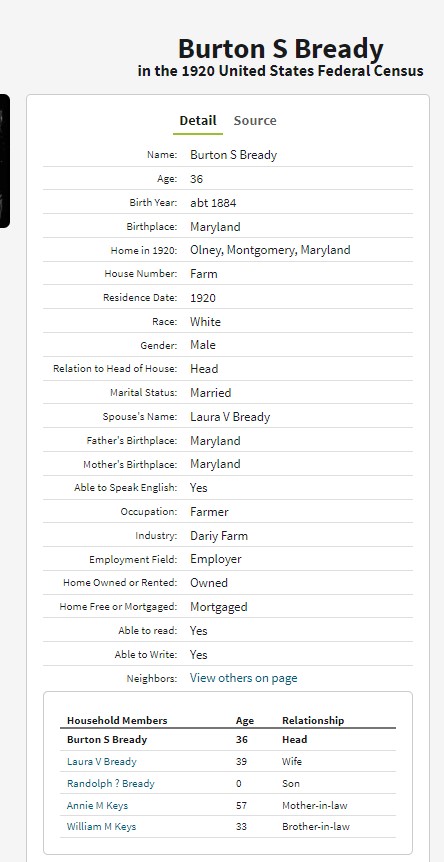The width and height of the screenshot is (444, 862).
Task: Click the Birth Year value abt 1884
Action: point(213,203)
